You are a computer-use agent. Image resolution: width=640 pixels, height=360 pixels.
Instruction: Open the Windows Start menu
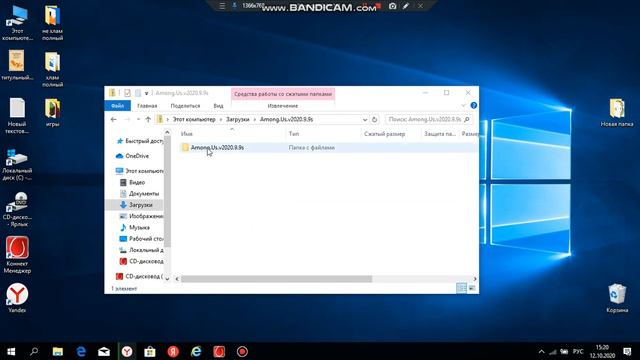tap(11, 351)
